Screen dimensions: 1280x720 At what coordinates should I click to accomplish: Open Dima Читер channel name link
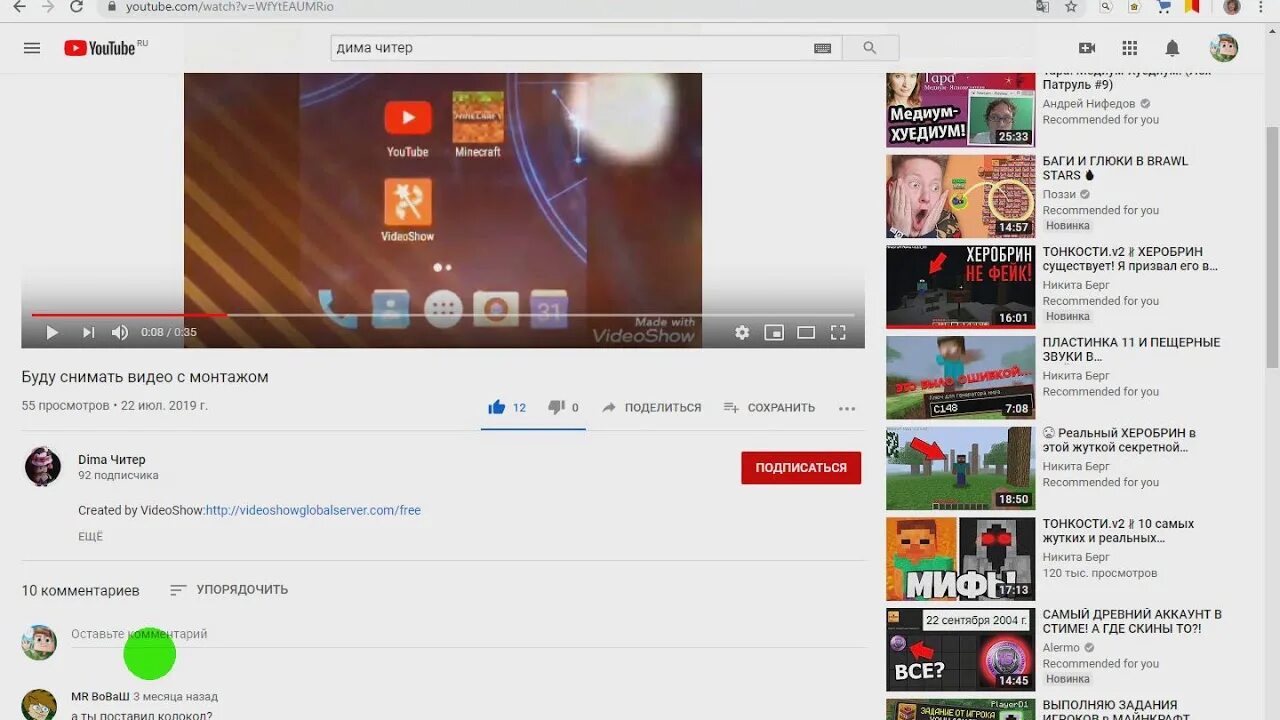pyautogui.click(x=112, y=460)
